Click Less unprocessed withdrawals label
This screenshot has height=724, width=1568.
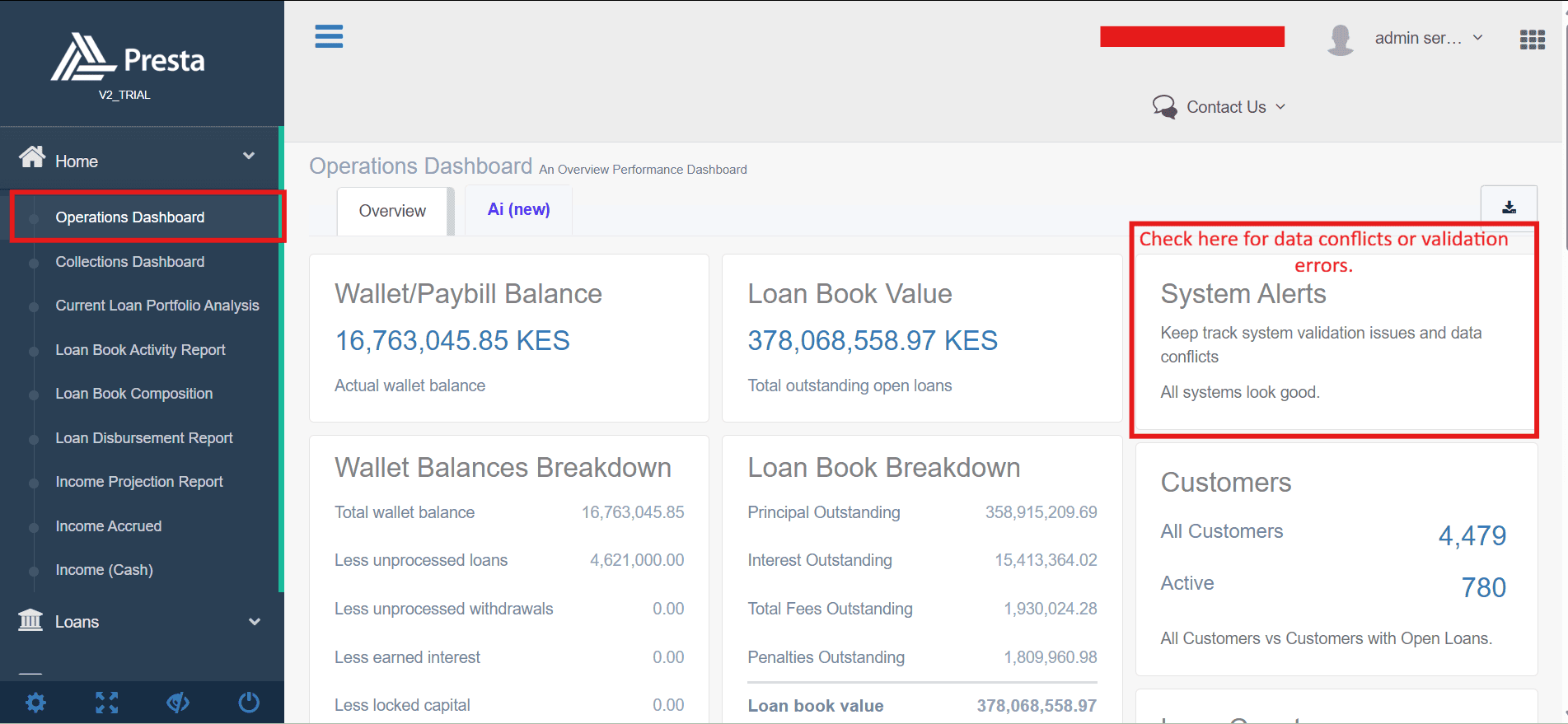(x=444, y=609)
